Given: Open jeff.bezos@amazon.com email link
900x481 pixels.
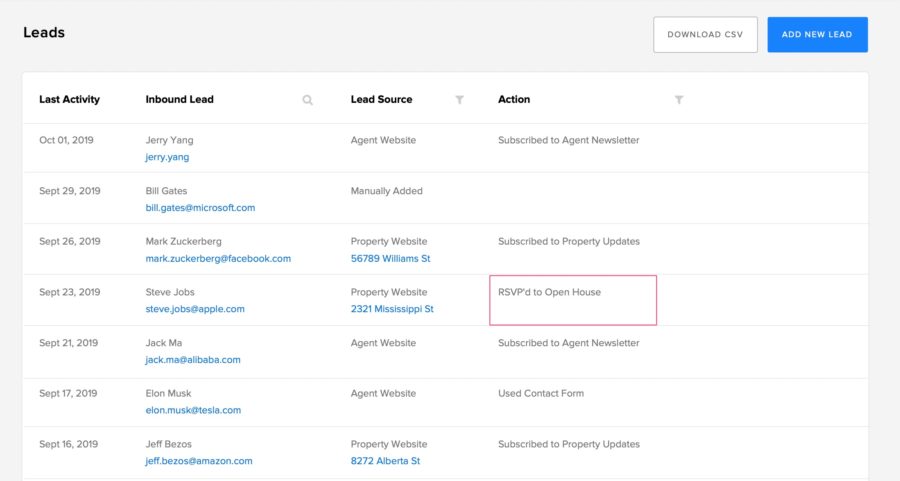Looking at the screenshot, I should pos(199,461).
